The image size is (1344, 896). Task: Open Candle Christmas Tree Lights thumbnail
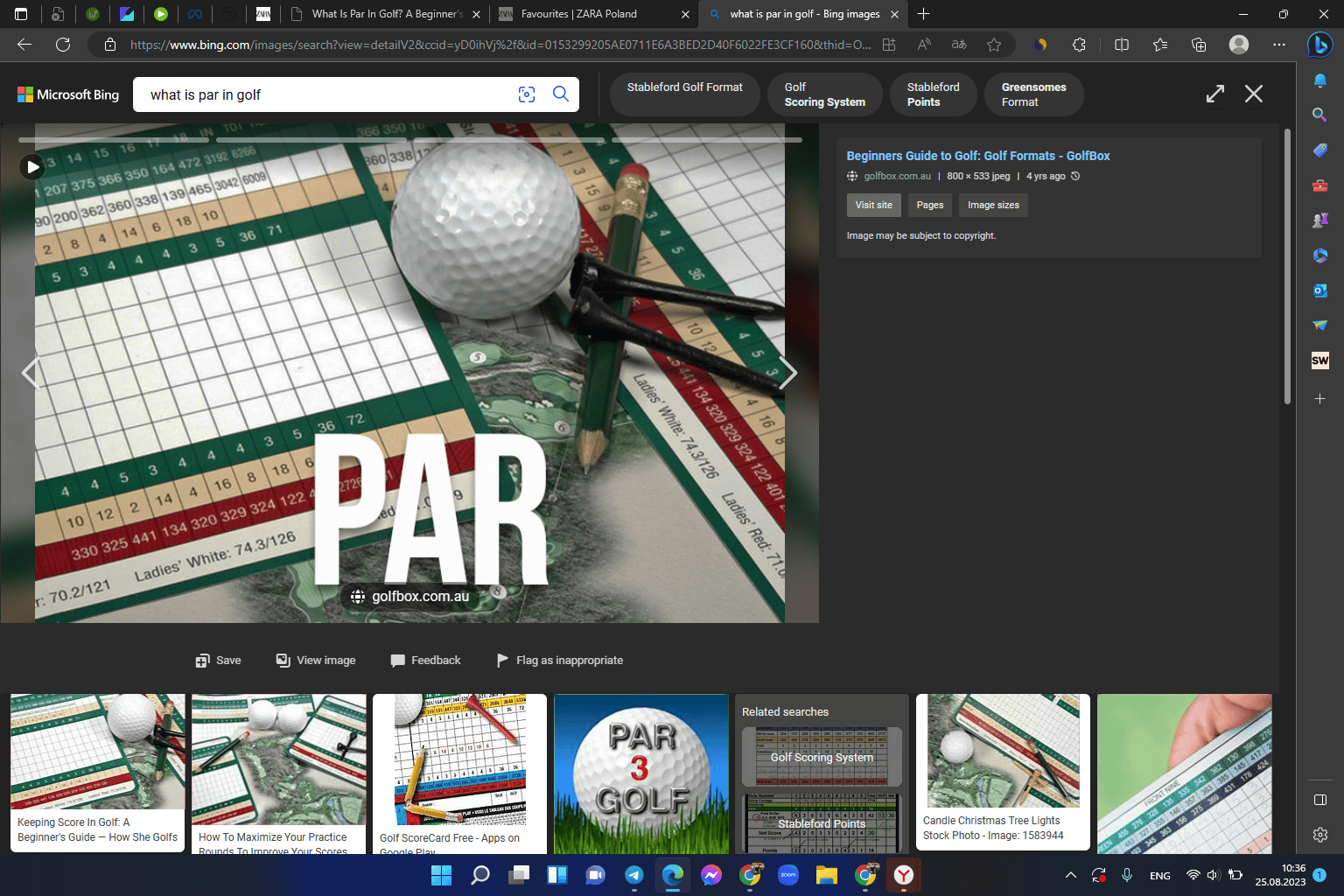tap(1003, 772)
